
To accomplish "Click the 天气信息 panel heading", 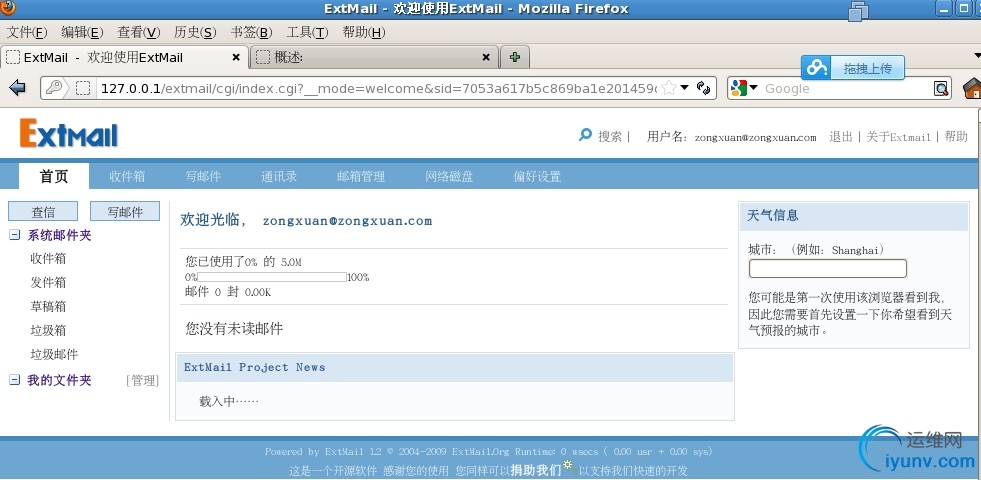I will click(773, 215).
